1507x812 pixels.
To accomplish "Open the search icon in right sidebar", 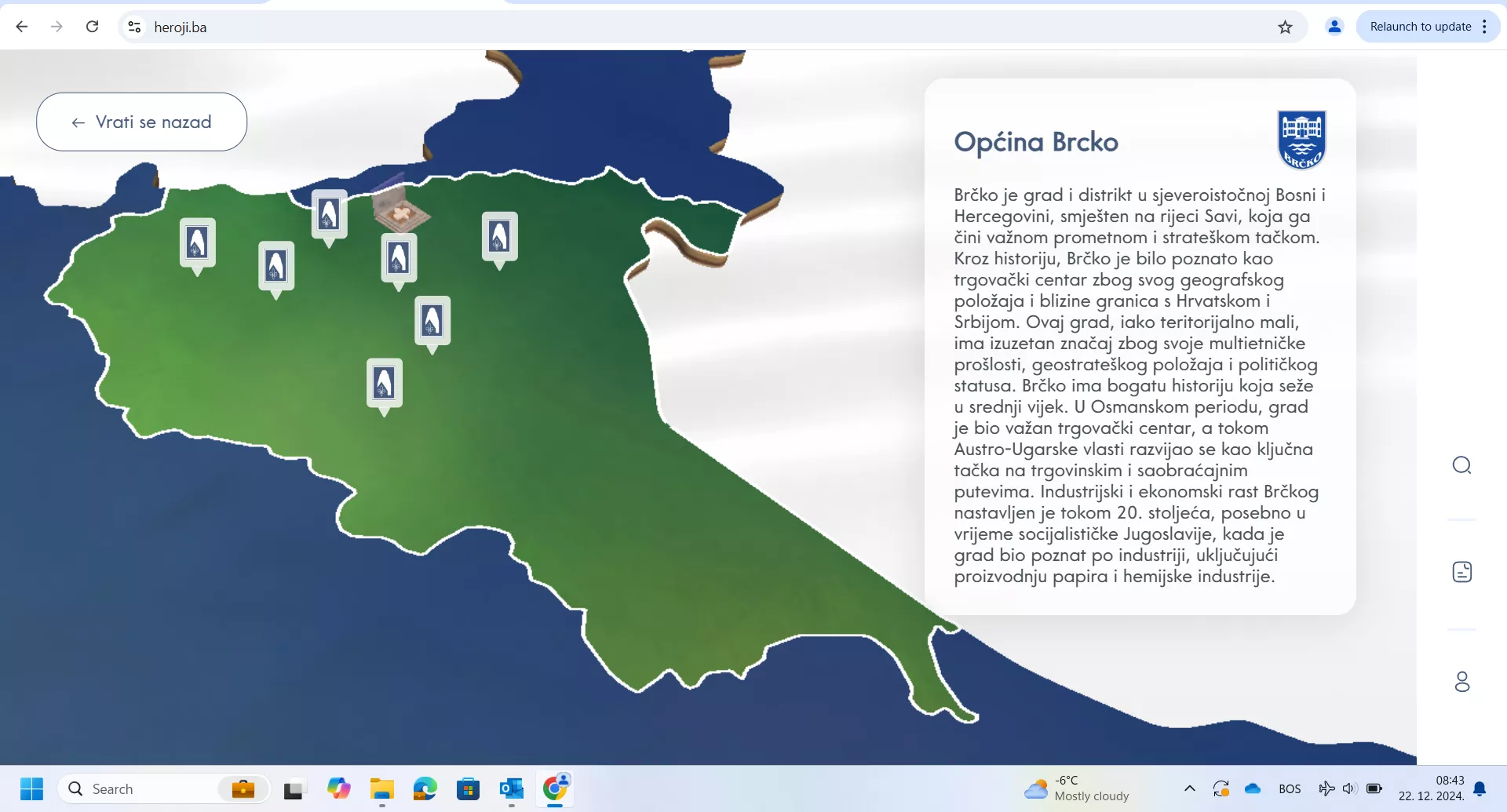I will (x=1461, y=465).
